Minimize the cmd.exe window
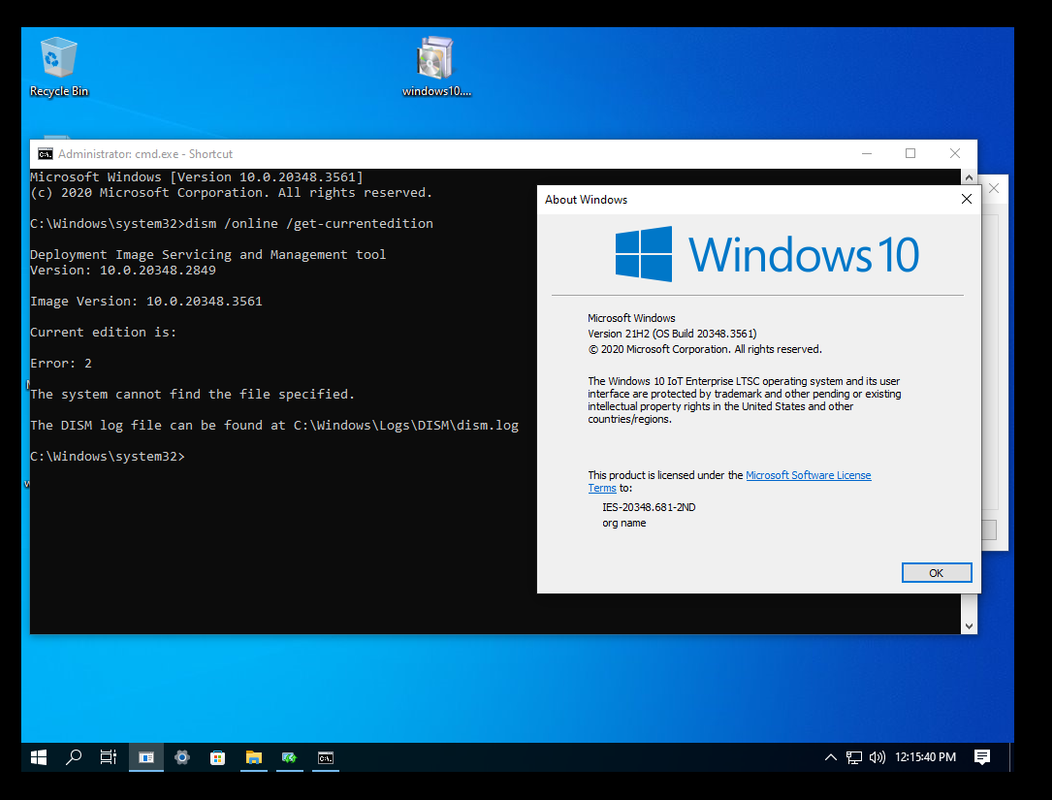Viewport: 1052px width, 800px height. 867,154
